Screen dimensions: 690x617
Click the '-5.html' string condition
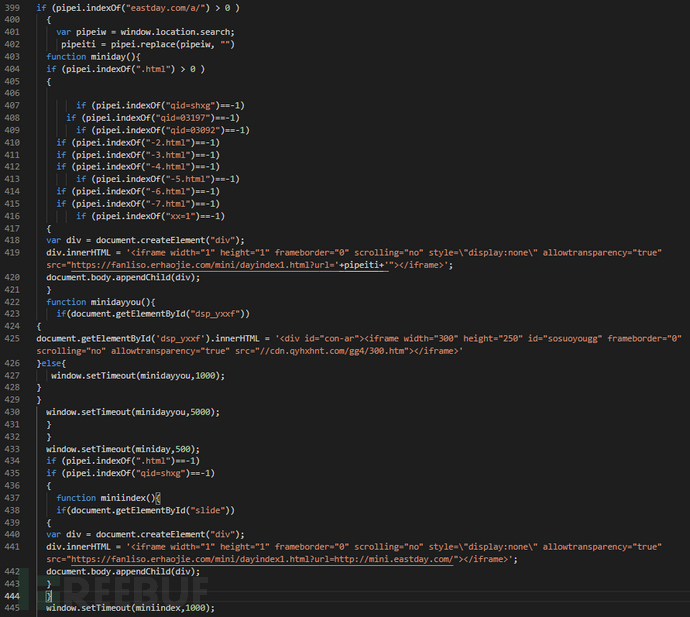[158, 179]
